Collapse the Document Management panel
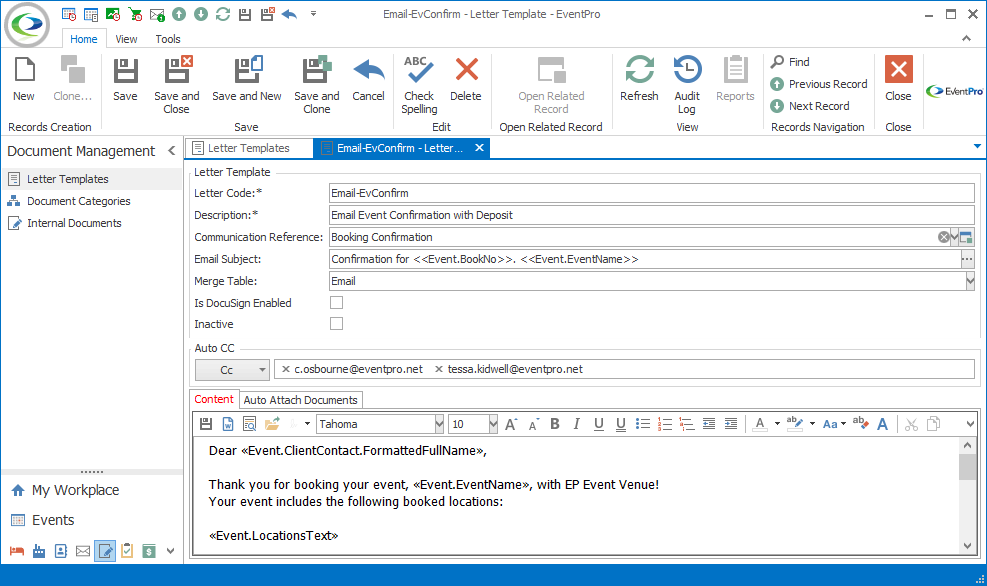Viewport: 987px width, 586px height. pyautogui.click(x=172, y=151)
